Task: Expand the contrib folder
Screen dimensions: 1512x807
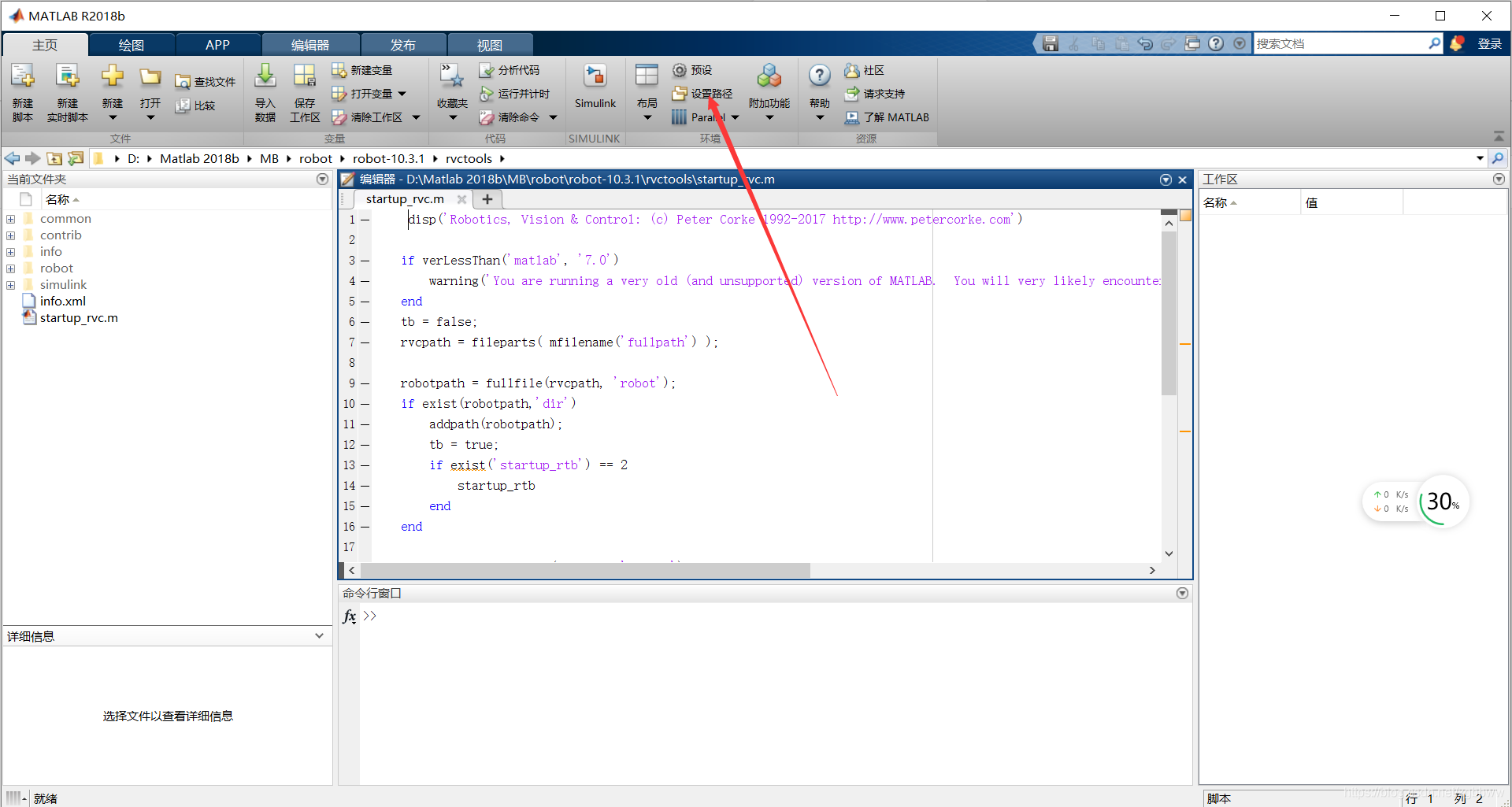Action: tap(11, 235)
